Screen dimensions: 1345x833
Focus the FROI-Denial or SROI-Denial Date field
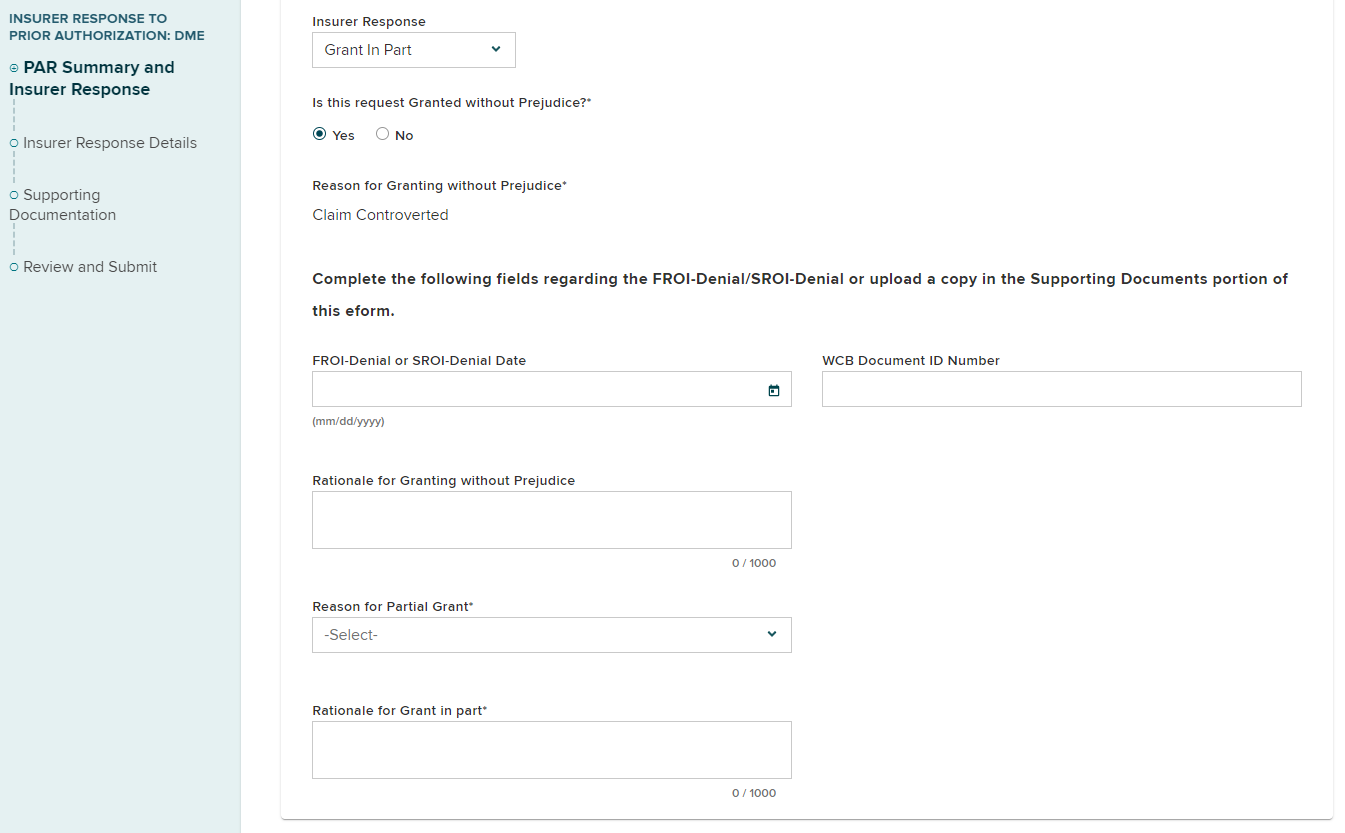coord(535,389)
